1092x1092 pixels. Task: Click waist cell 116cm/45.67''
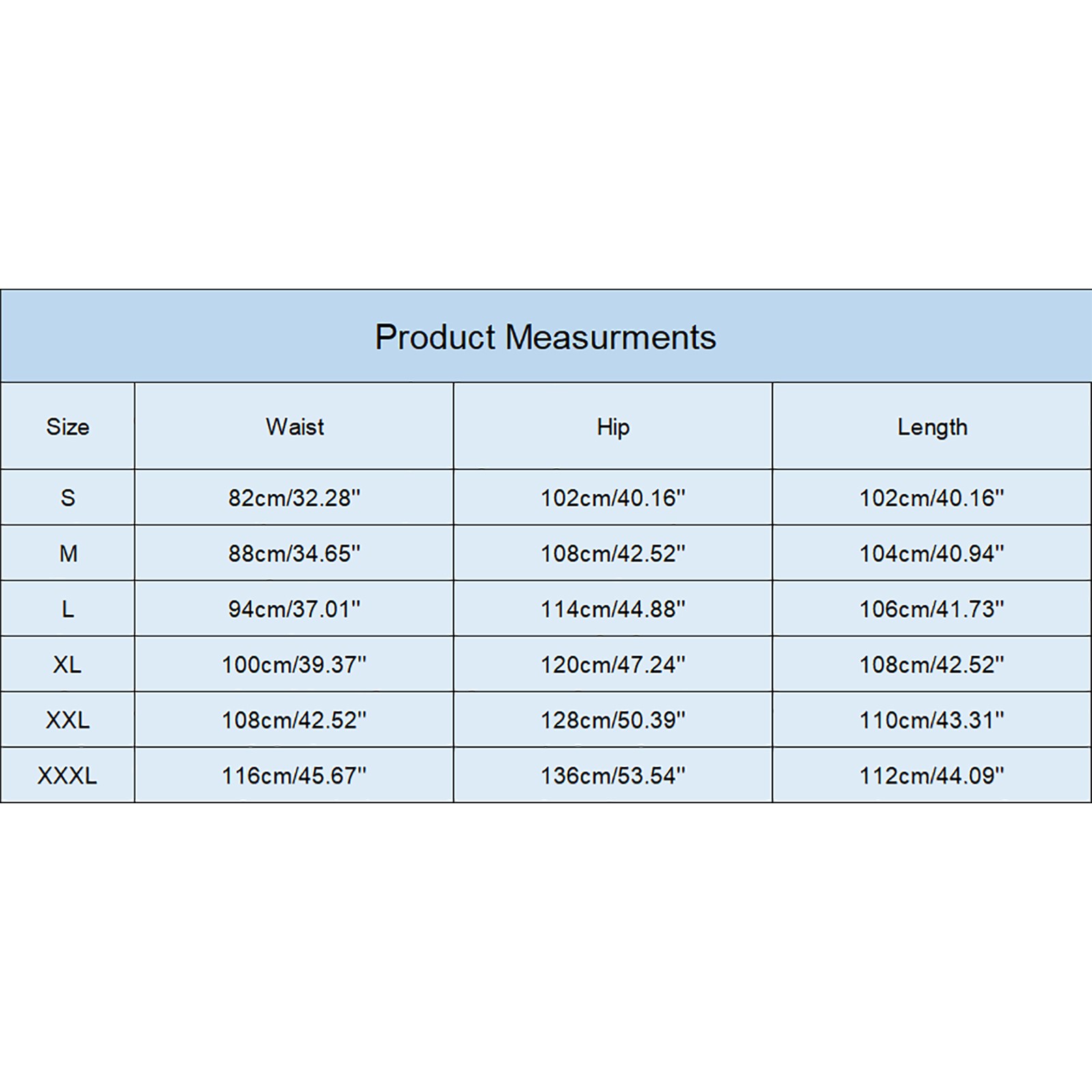click(x=294, y=775)
